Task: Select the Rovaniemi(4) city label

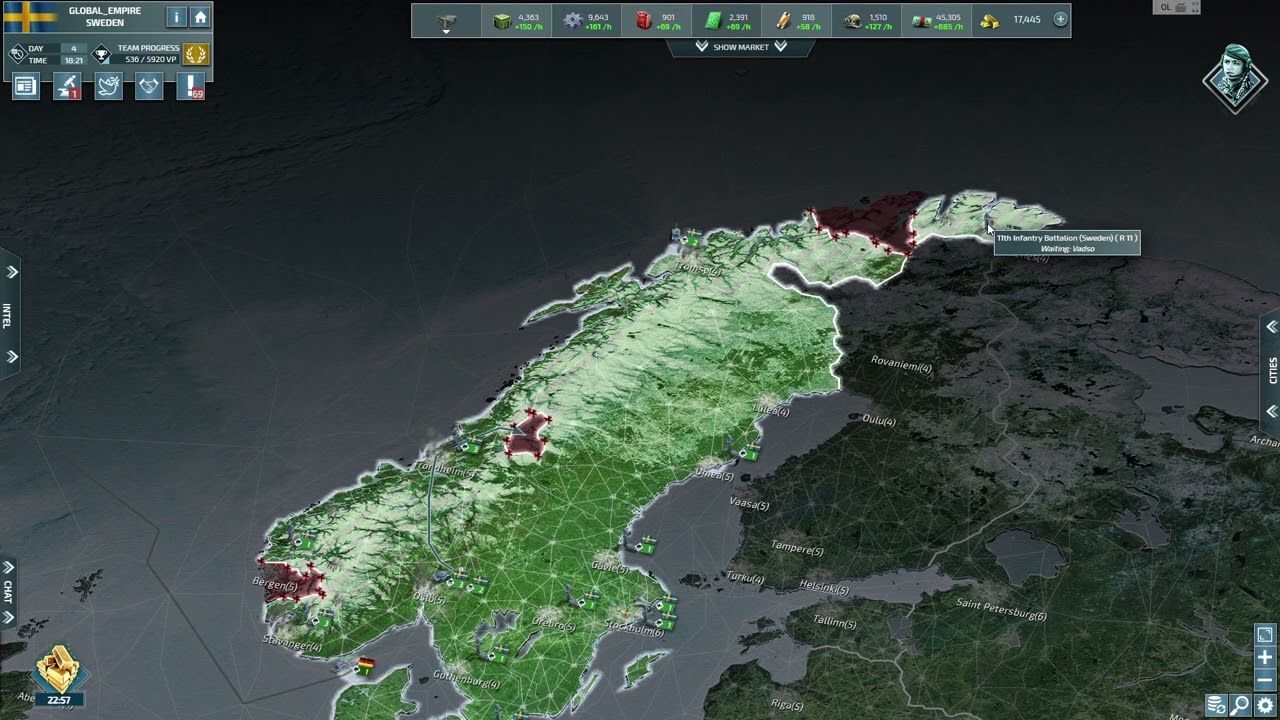Action: point(901,365)
